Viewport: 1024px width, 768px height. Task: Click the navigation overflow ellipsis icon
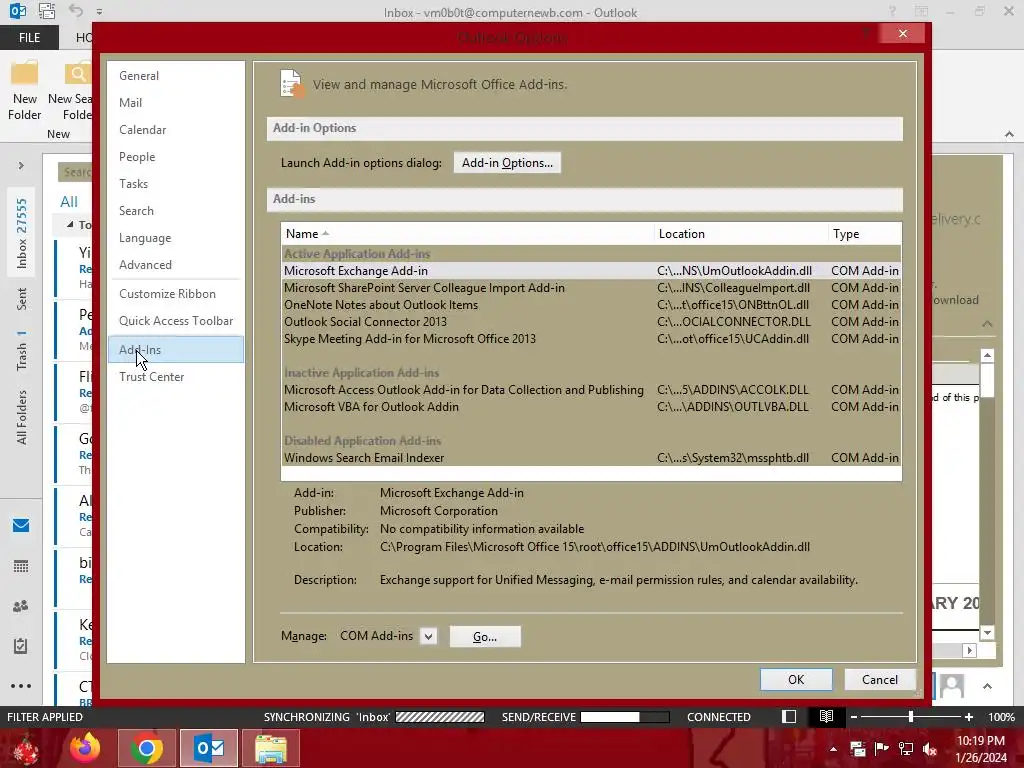coord(21,686)
